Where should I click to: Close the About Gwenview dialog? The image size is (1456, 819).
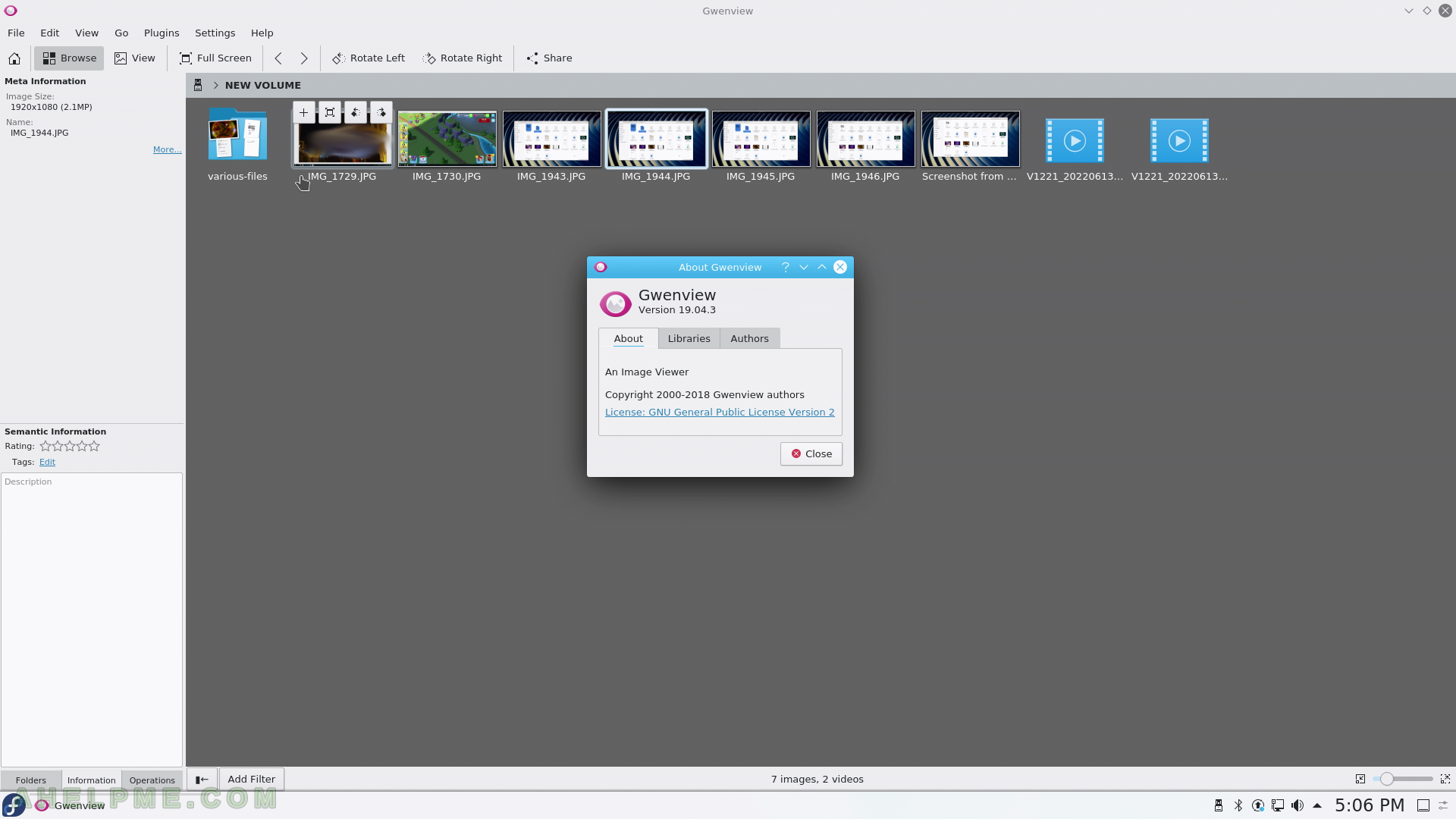tap(811, 453)
